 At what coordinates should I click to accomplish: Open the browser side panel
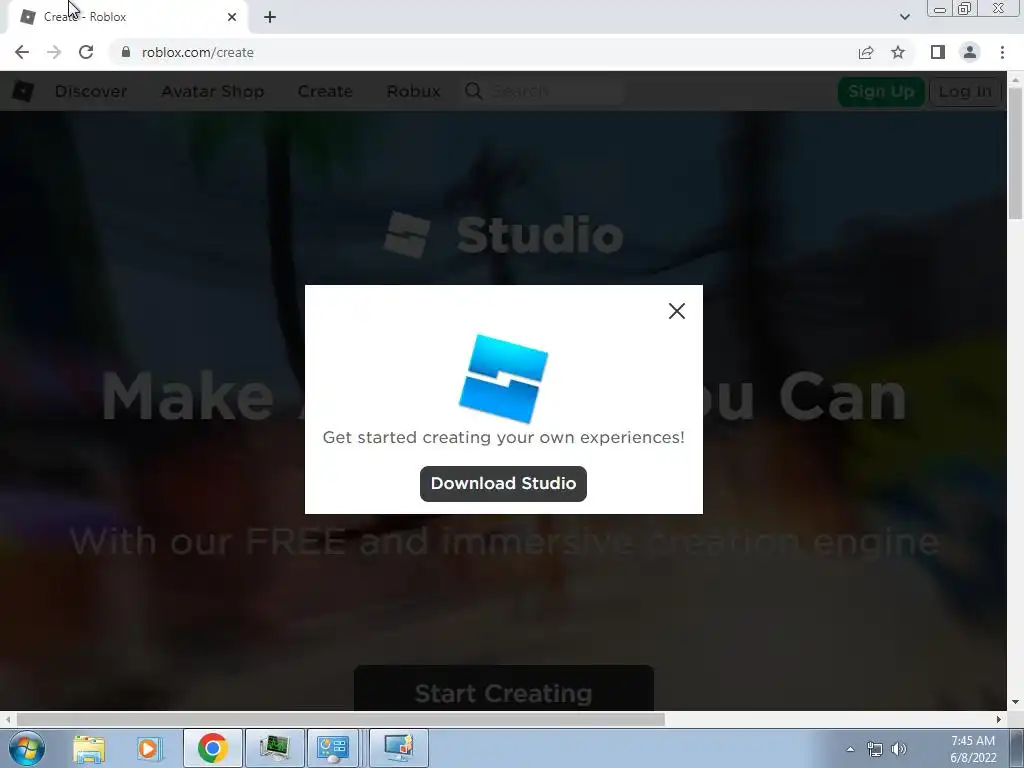pyautogui.click(x=938, y=52)
